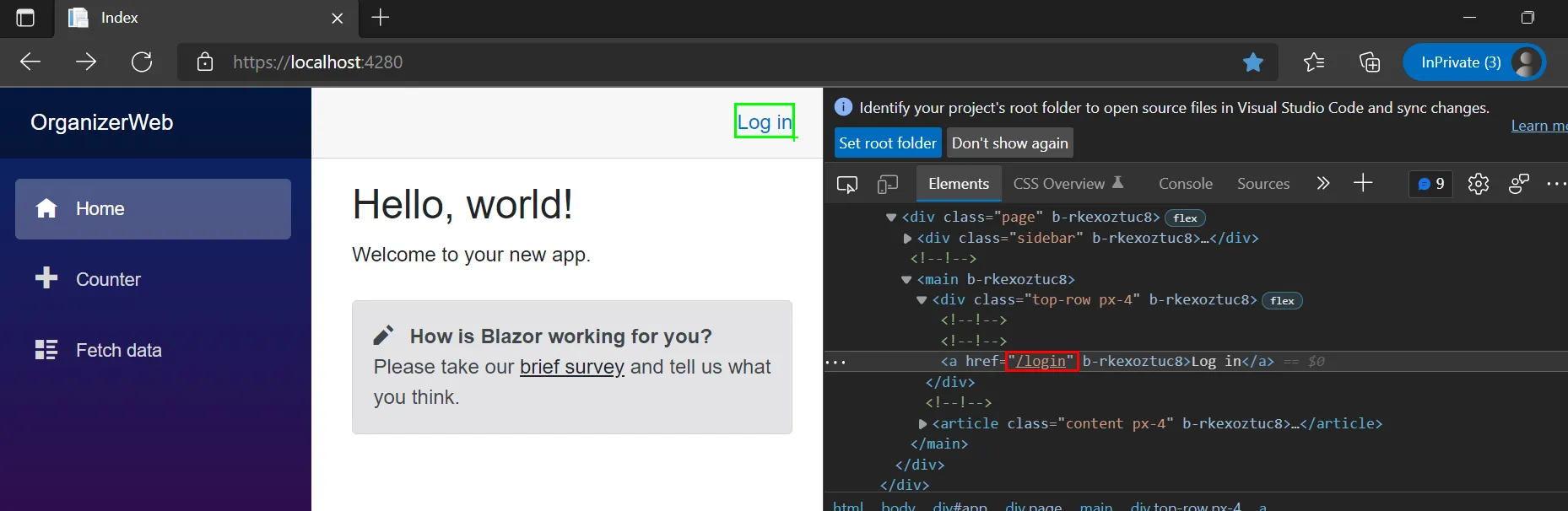
Task: Switch to the Sources tab
Action: (x=1263, y=184)
